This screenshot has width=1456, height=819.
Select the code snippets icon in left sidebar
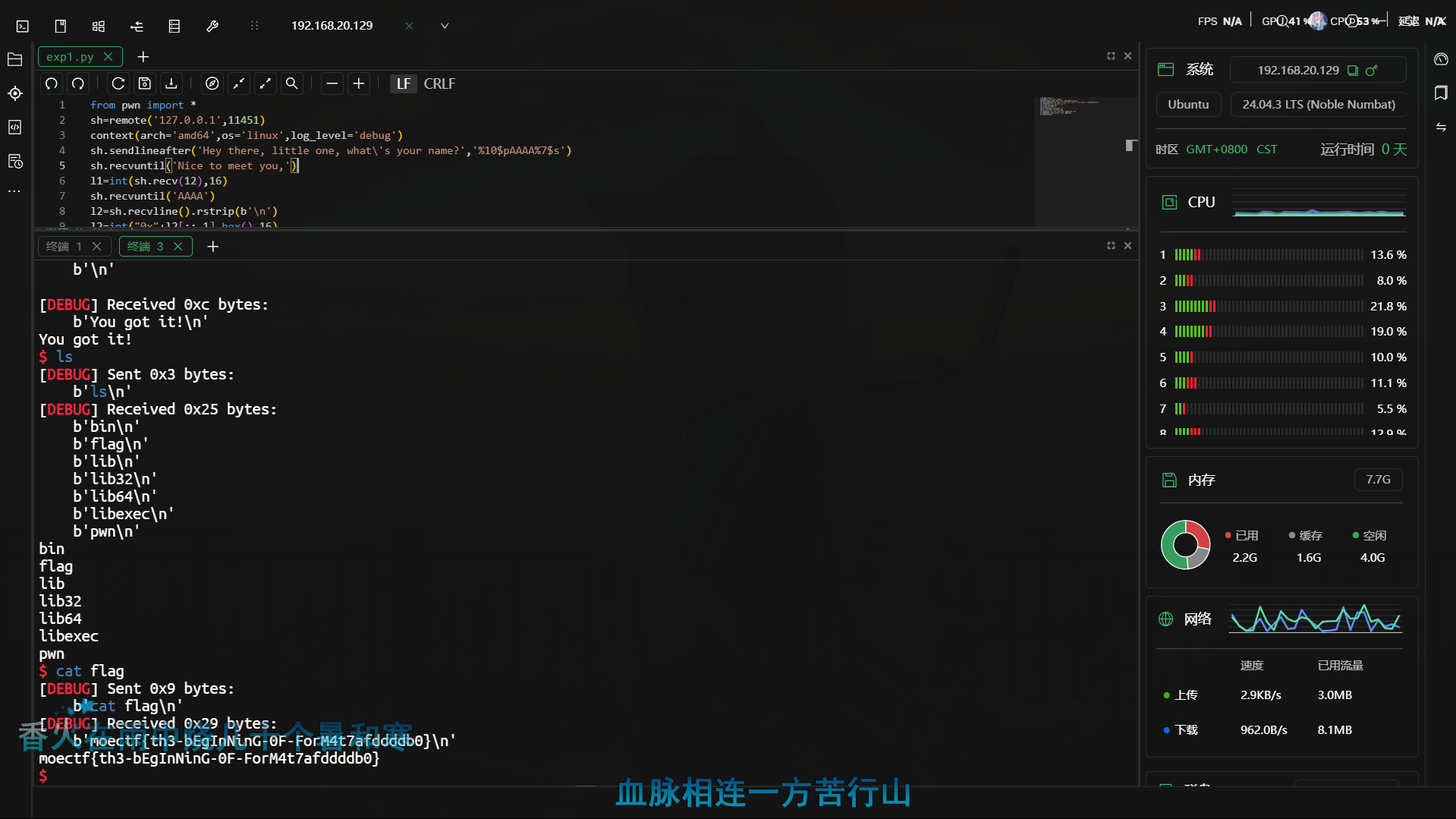[x=14, y=128]
